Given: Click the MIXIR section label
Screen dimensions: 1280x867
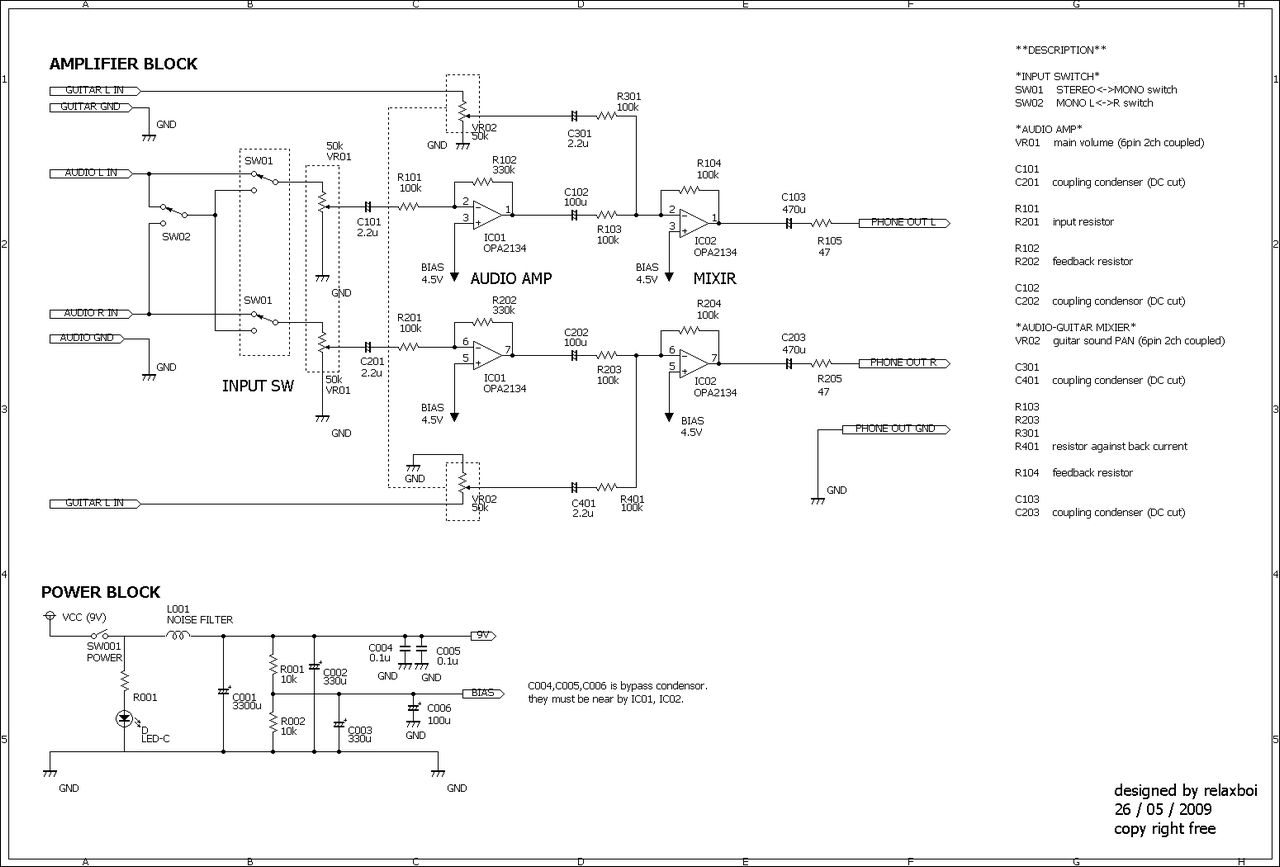Looking at the screenshot, I should (x=714, y=279).
